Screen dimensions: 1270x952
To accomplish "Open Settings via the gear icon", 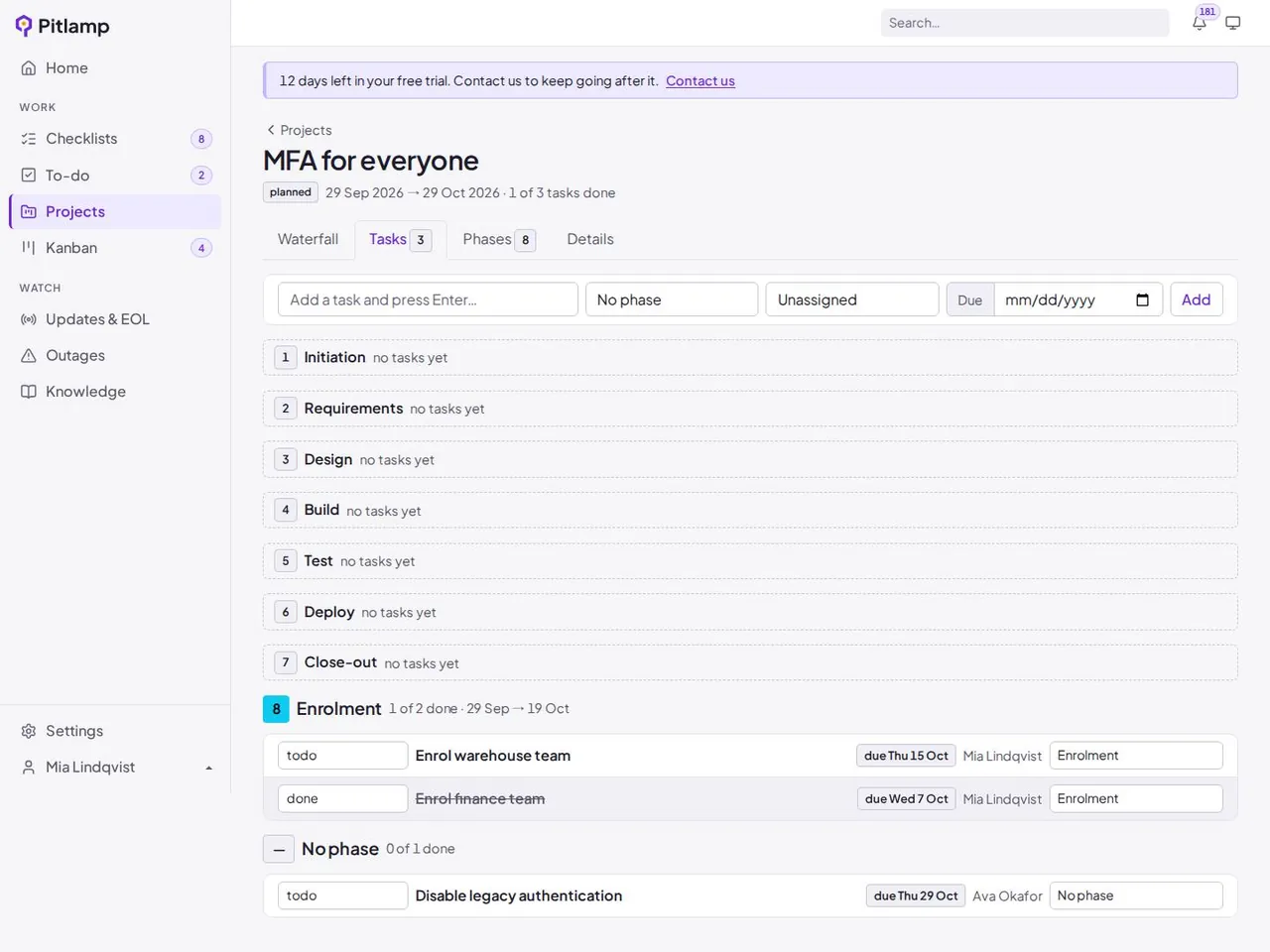I will [29, 731].
